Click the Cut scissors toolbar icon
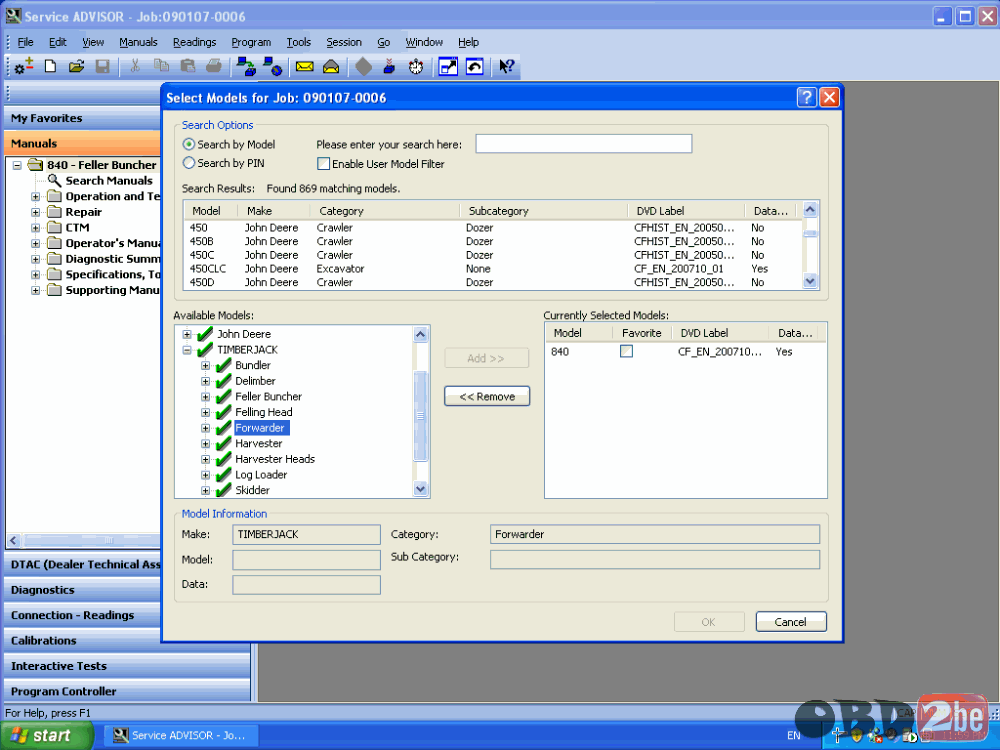1000x750 pixels. click(x=135, y=66)
